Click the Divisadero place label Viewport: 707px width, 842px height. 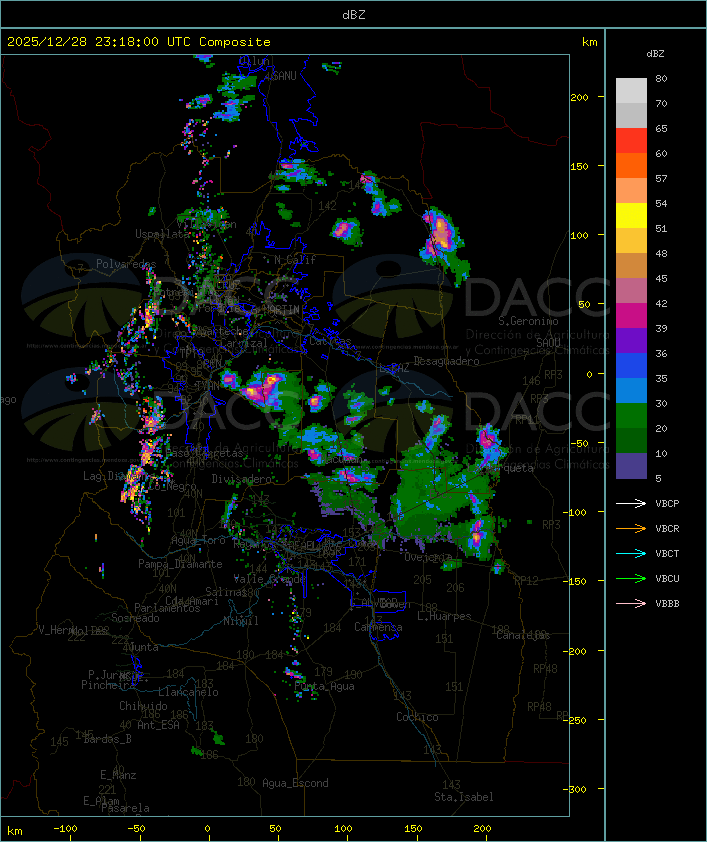pyautogui.click(x=242, y=478)
